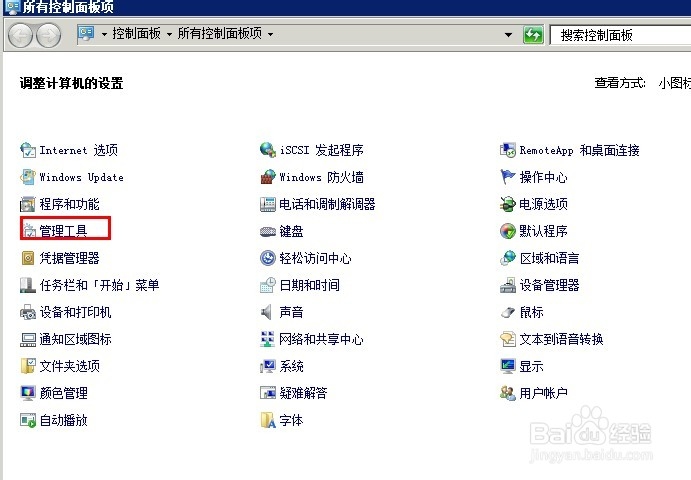
Task: Click the 程序和功能 icon
Action: pos(28,204)
